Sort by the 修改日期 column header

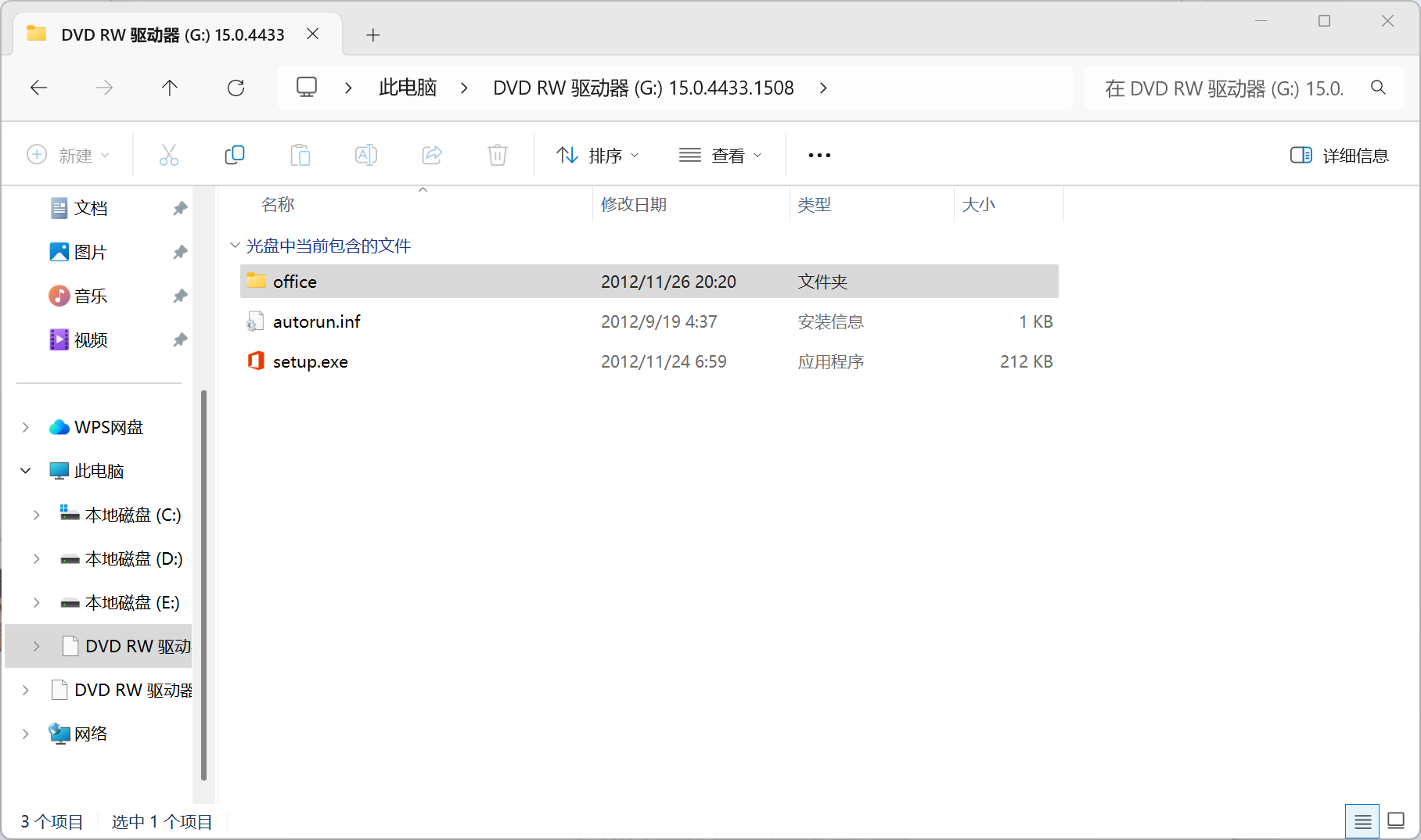pos(633,205)
